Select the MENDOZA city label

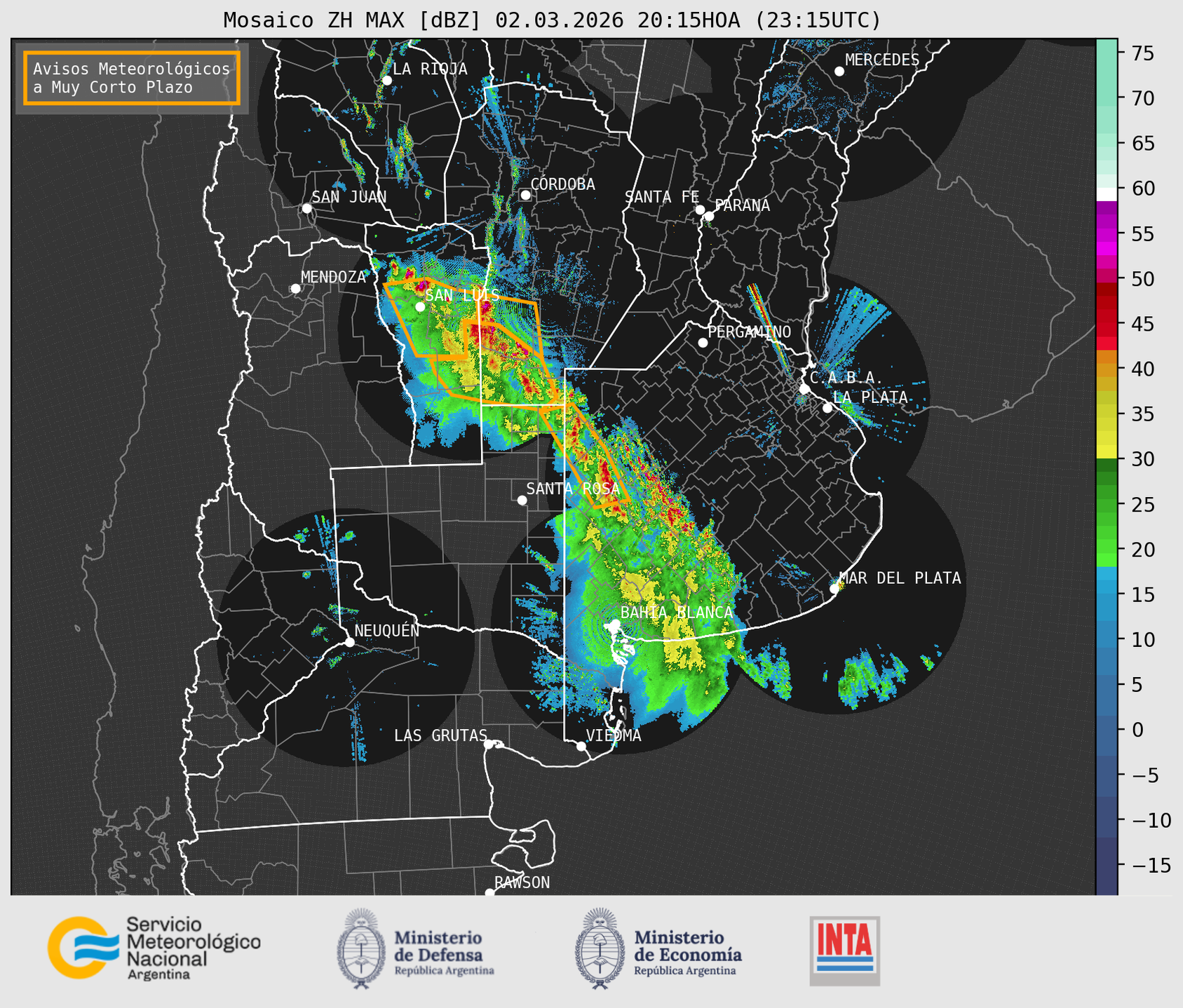click(333, 277)
